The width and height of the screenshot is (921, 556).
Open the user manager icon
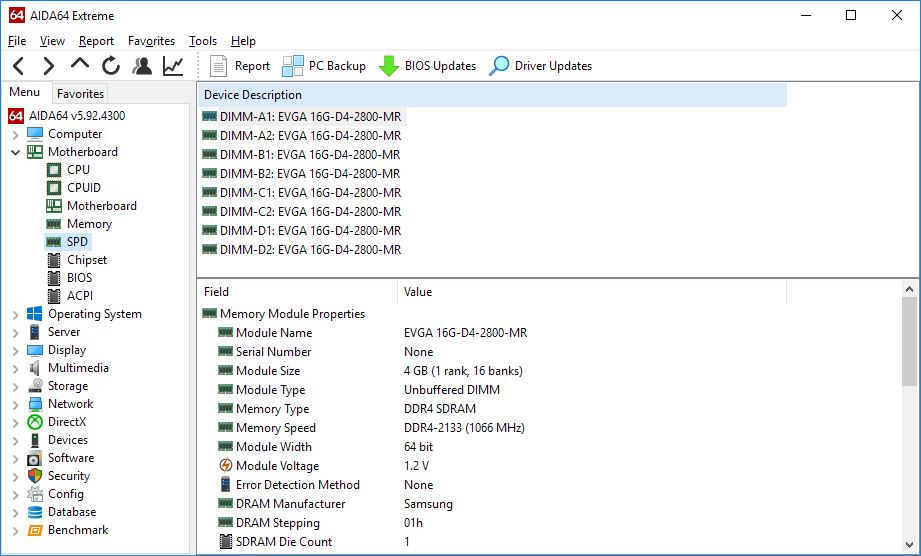coord(142,66)
